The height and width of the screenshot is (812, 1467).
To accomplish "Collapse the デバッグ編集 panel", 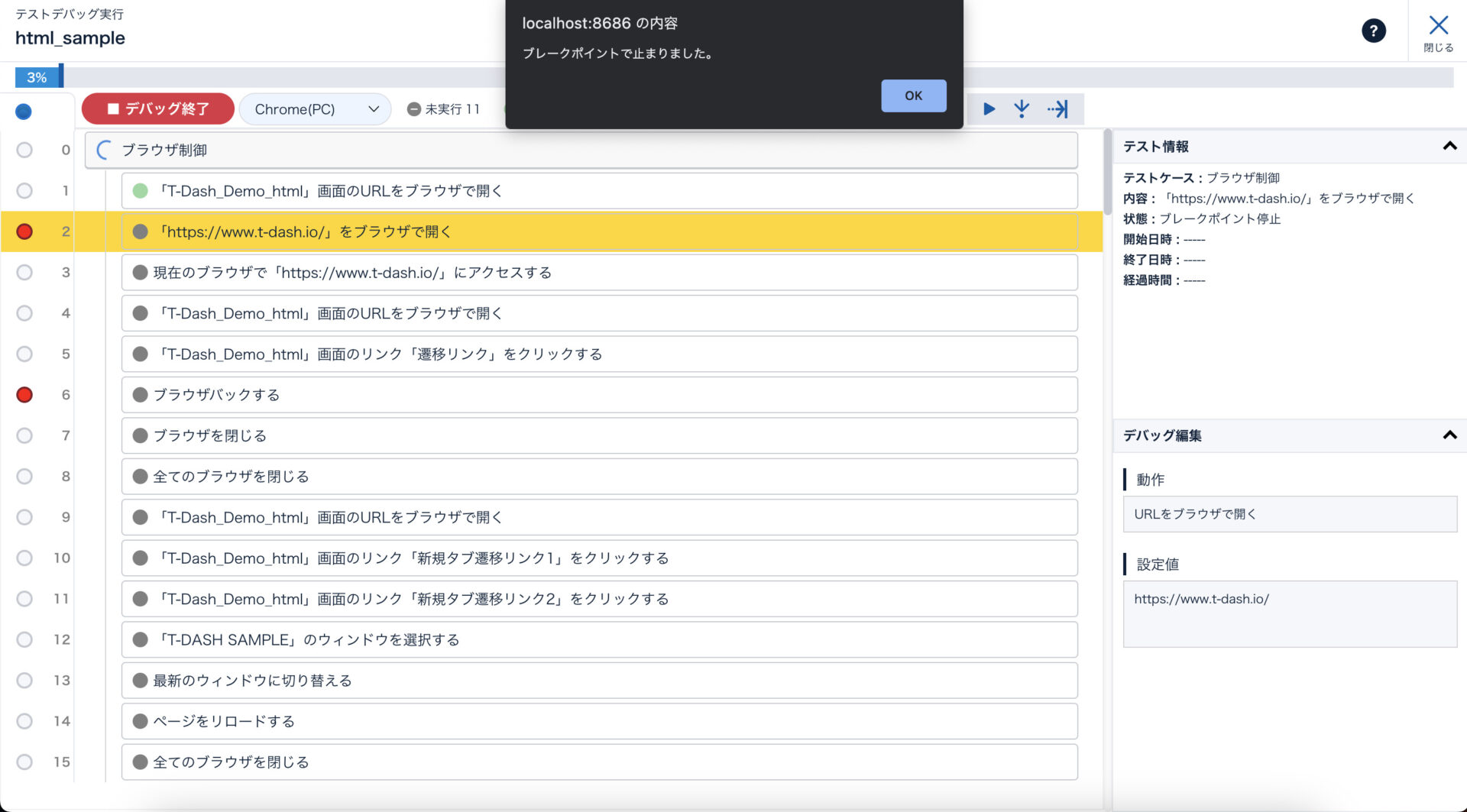I will click(1449, 435).
